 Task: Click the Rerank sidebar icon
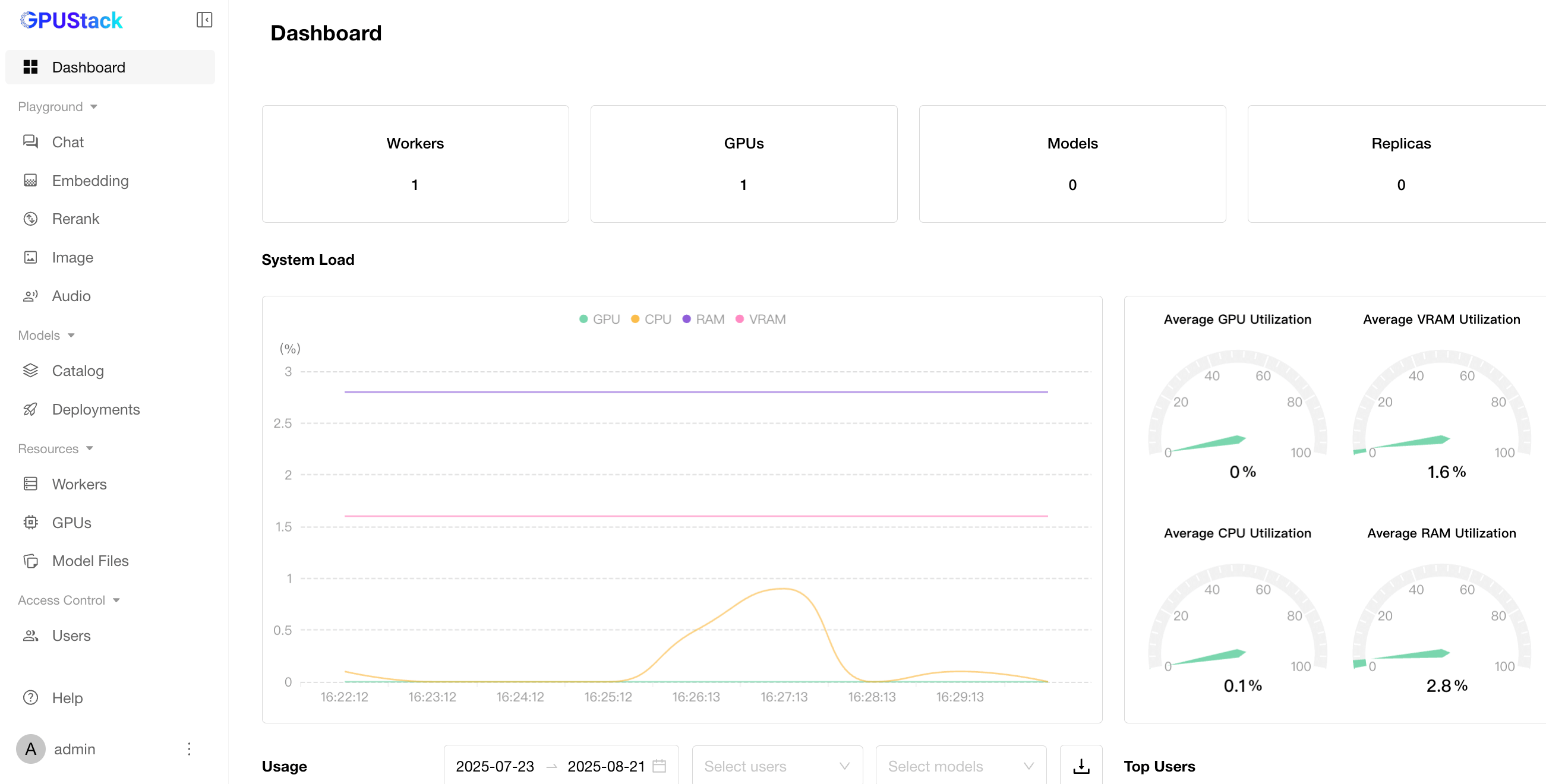pyautogui.click(x=30, y=219)
